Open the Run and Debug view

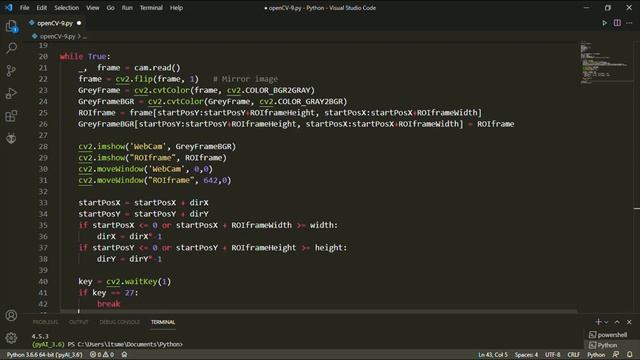click(11, 93)
